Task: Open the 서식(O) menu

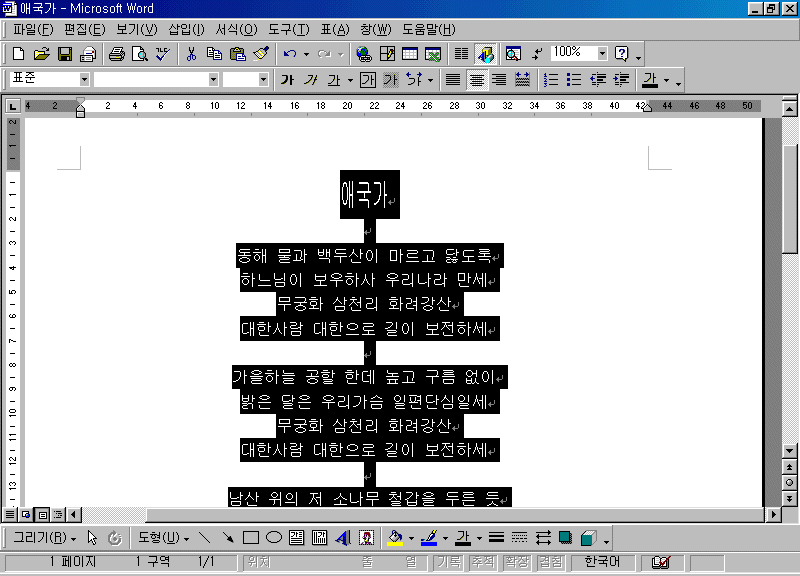Action: click(x=236, y=30)
